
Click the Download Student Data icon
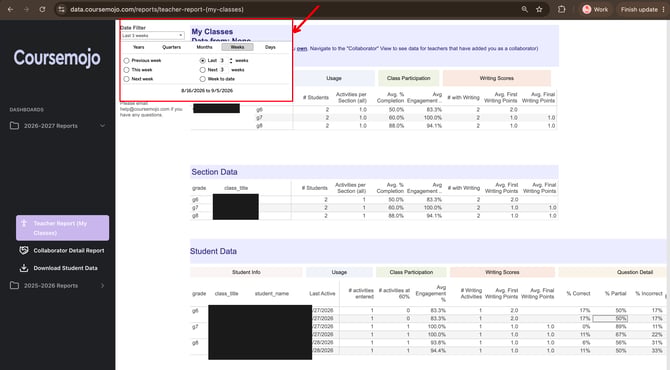[x=24, y=268]
